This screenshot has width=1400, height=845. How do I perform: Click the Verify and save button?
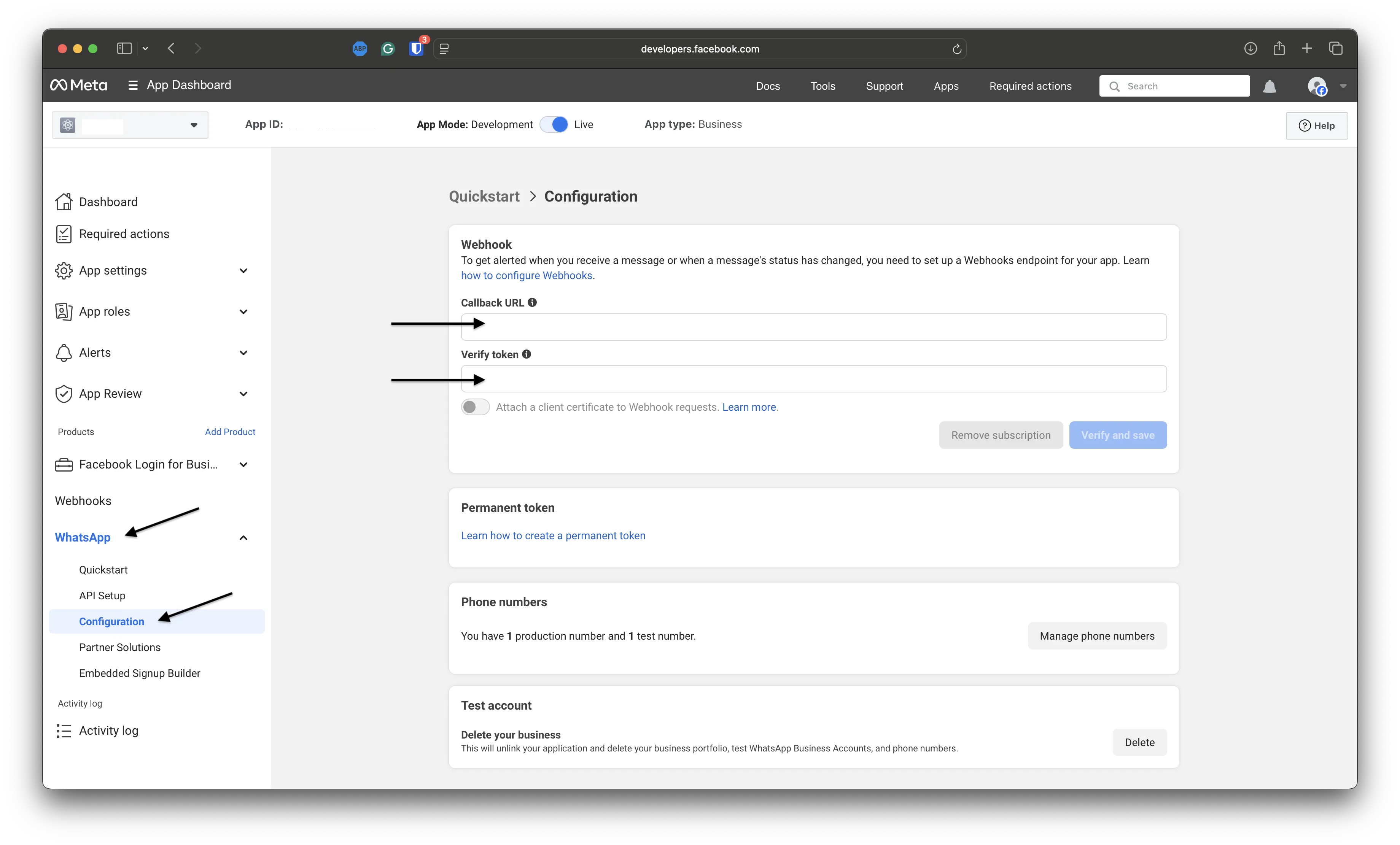1118,435
